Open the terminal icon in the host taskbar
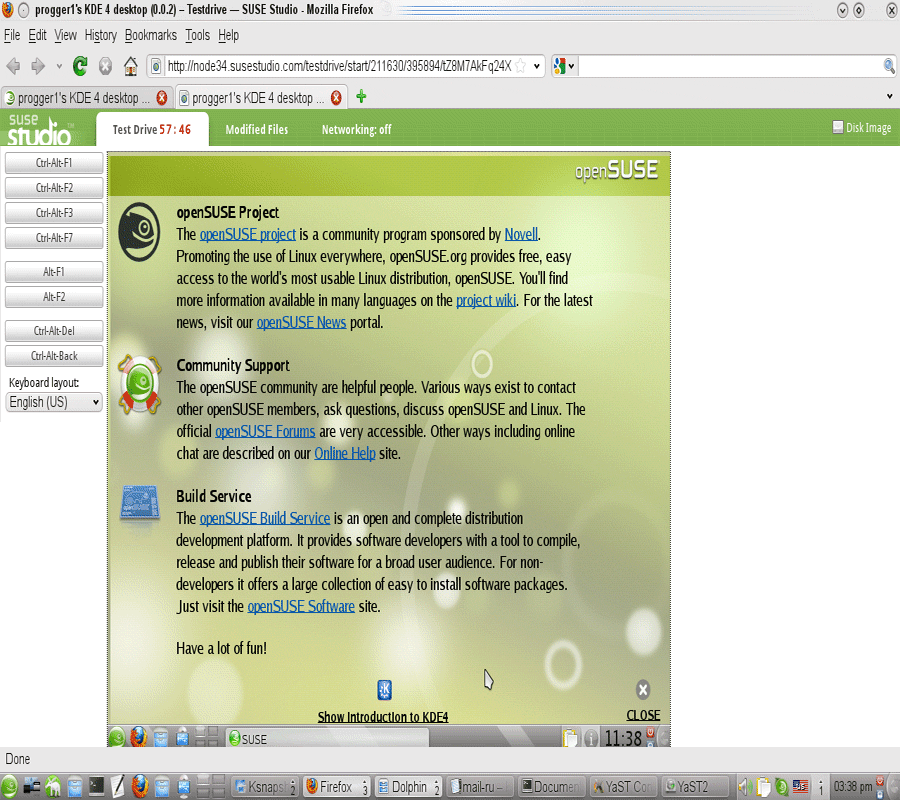 [x=96, y=786]
